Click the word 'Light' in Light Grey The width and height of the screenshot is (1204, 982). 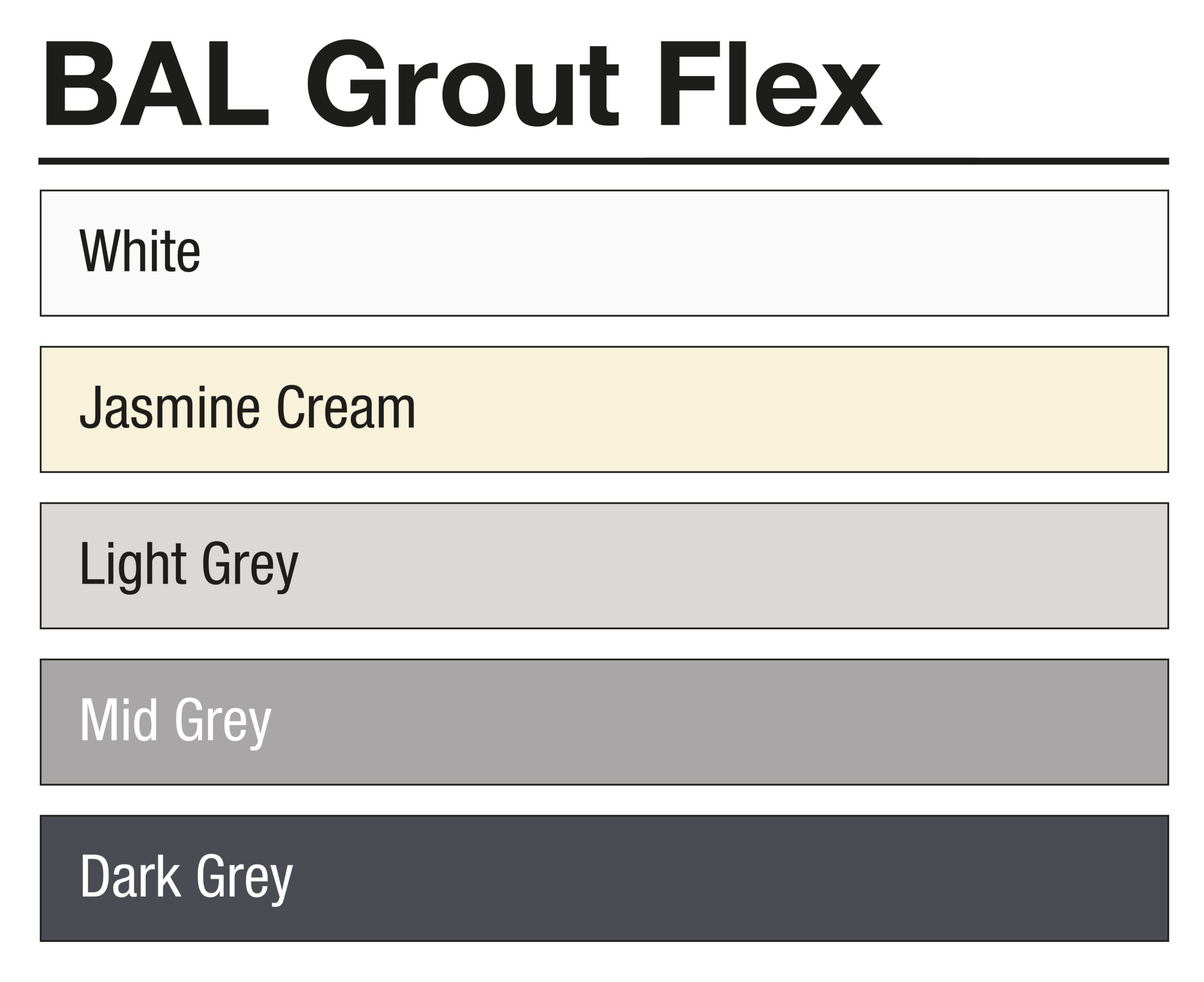[x=133, y=564]
